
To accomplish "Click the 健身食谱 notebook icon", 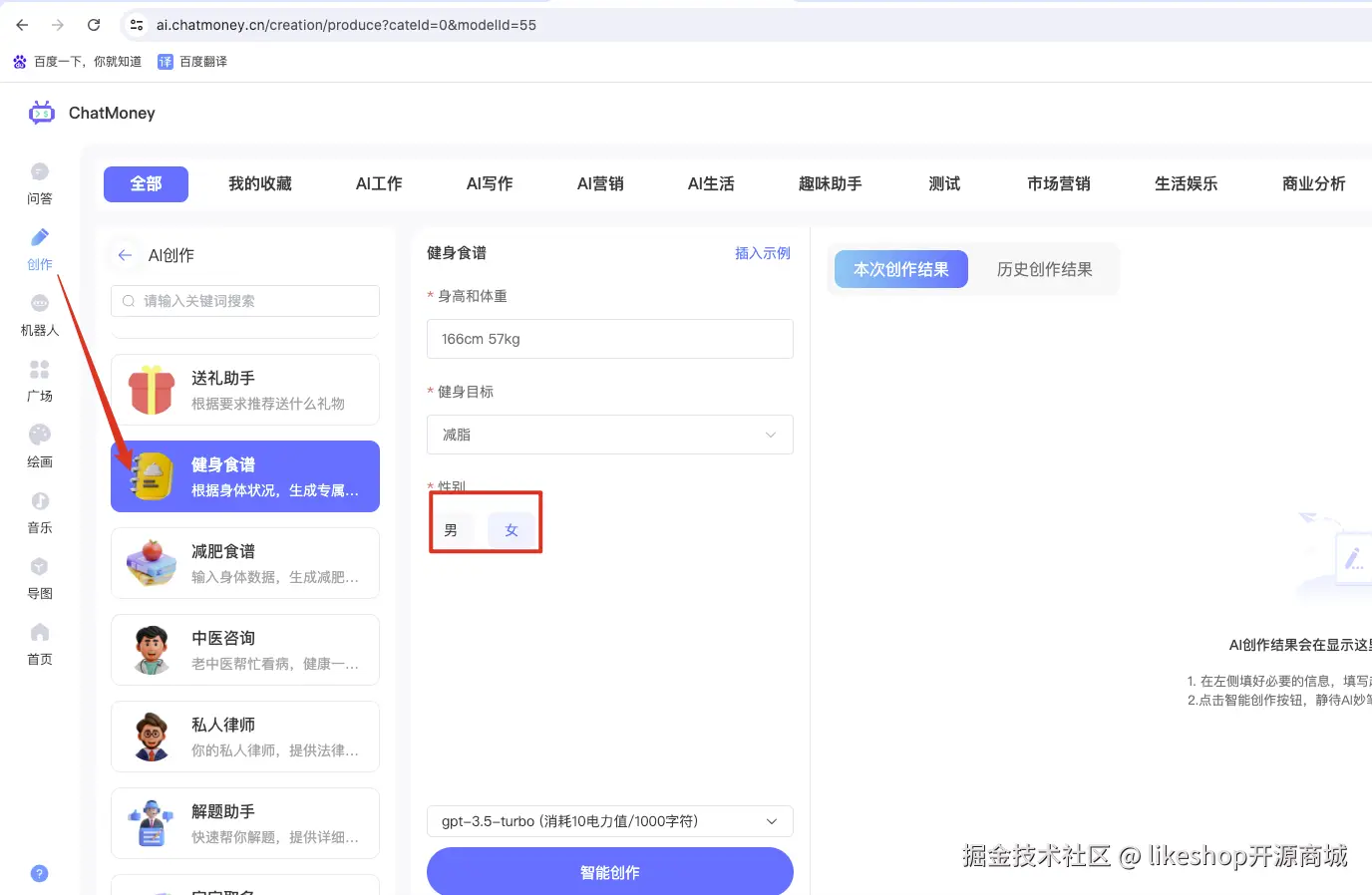I will click(x=152, y=476).
